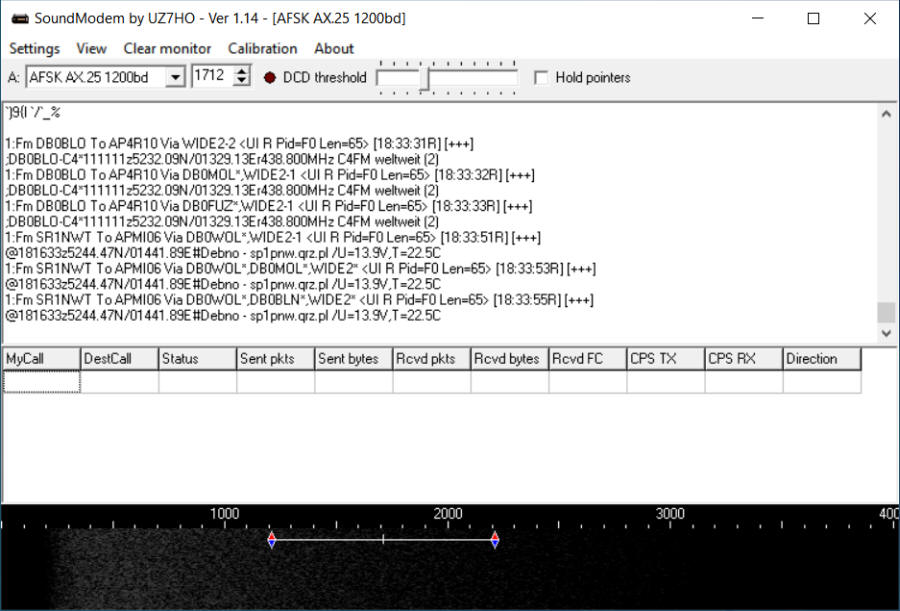
Task: Open the Settings menu
Action: [x=34, y=48]
